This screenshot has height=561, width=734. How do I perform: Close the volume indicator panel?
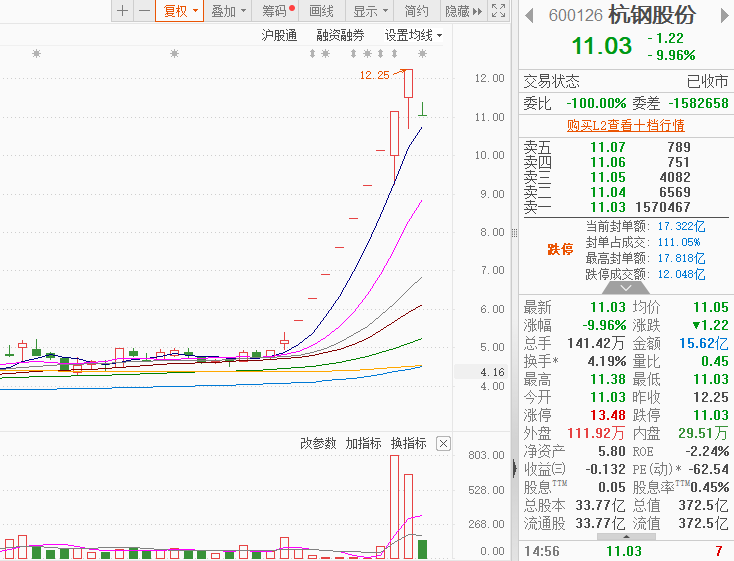[443, 443]
